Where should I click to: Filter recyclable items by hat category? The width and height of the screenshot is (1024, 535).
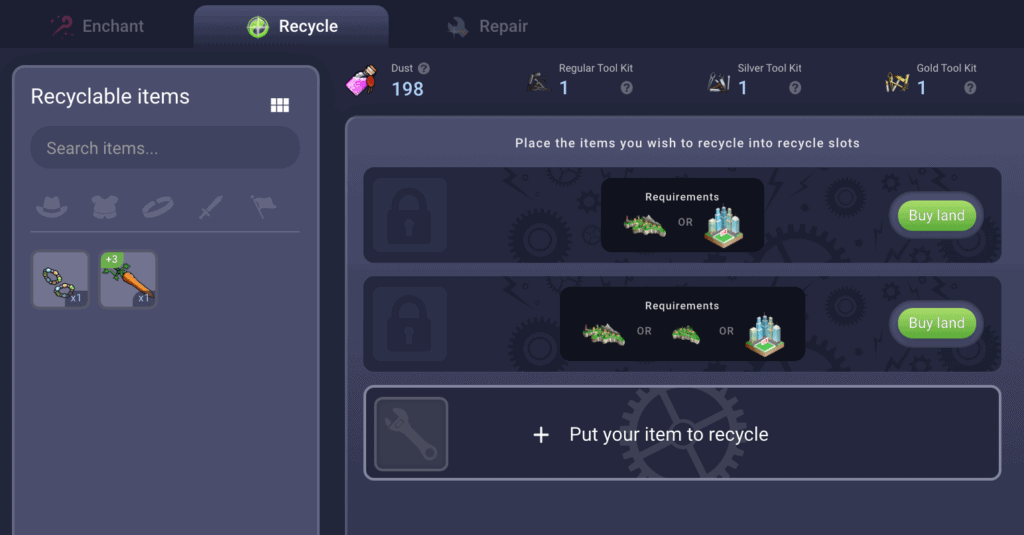(x=52, y=207)
